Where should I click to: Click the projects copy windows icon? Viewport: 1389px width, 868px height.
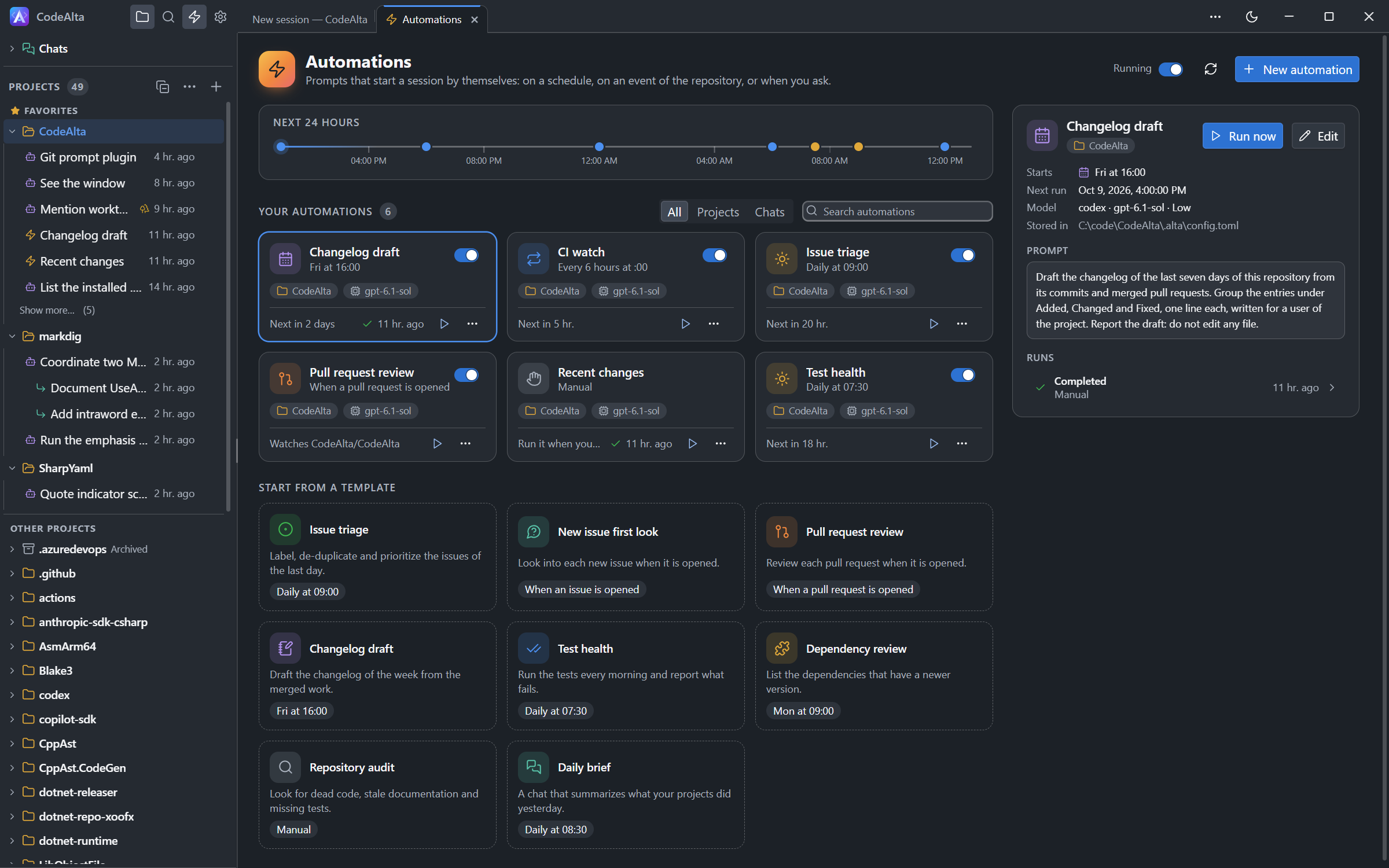pyautogui.click(x=163, y=87)
